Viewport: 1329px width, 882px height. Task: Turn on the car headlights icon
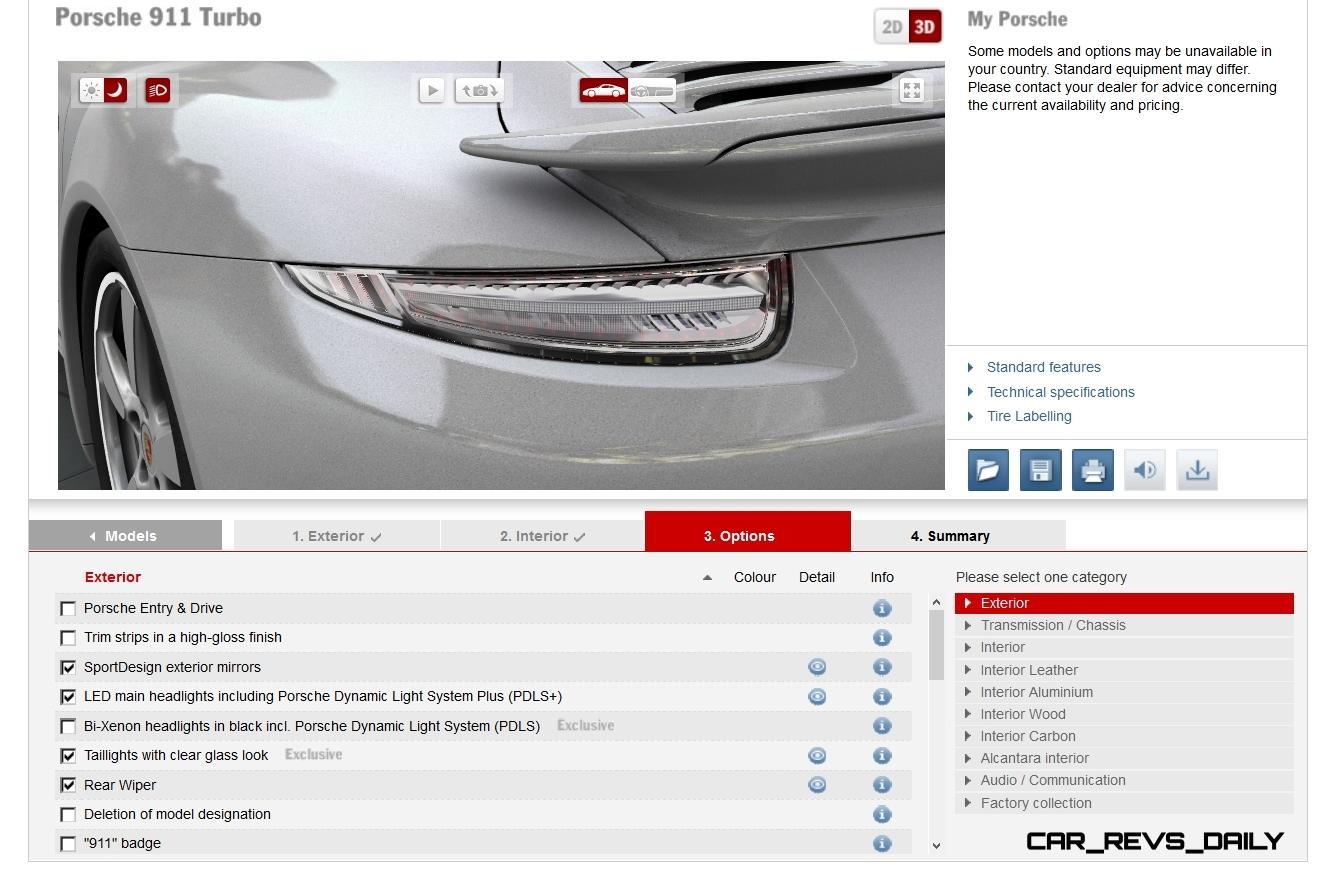click(158, 91)
